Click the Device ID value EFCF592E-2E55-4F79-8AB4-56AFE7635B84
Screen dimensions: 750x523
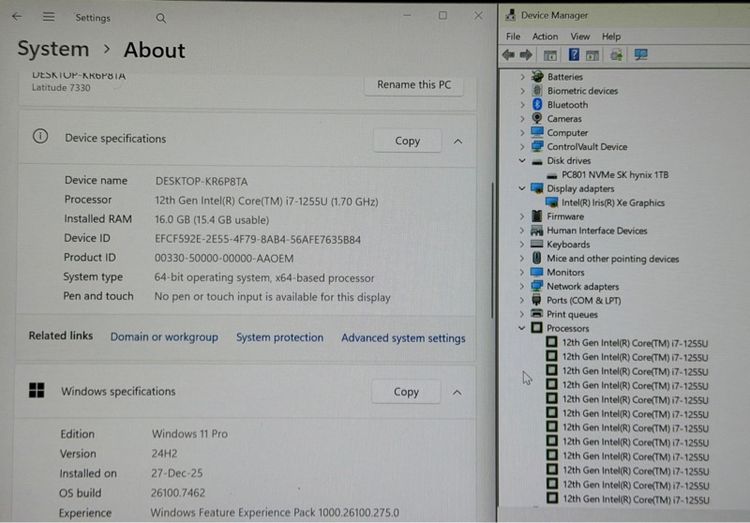click(258, 239)
